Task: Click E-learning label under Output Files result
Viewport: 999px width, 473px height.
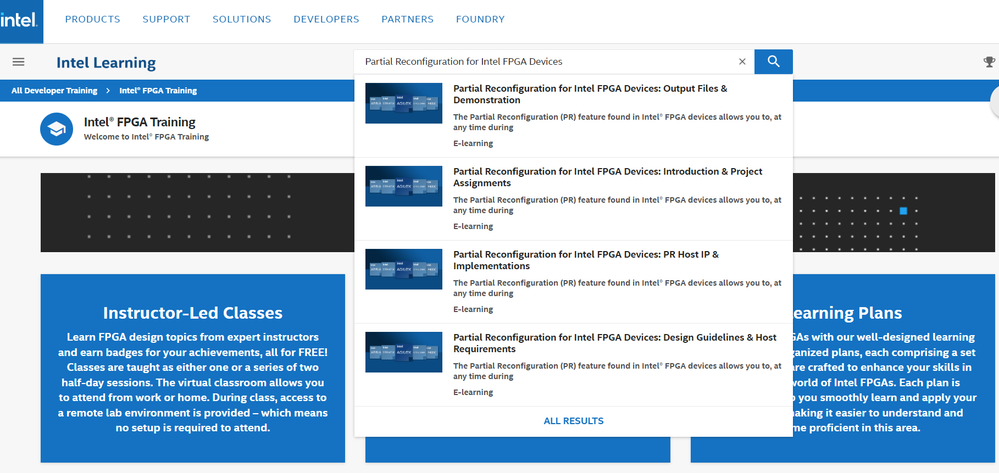Action: (473, 143)
